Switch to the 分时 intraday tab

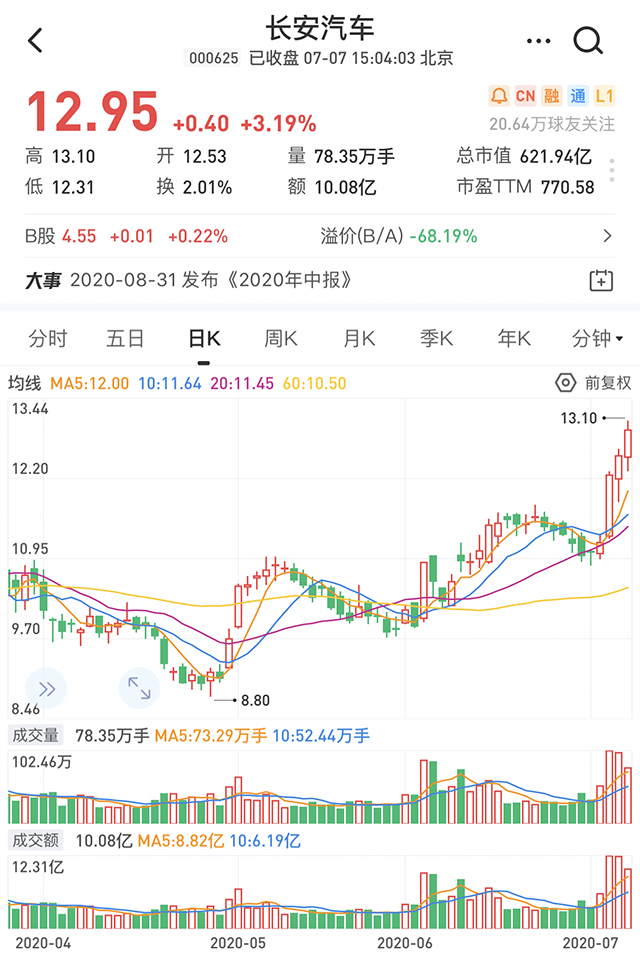(x=47, y=339)
